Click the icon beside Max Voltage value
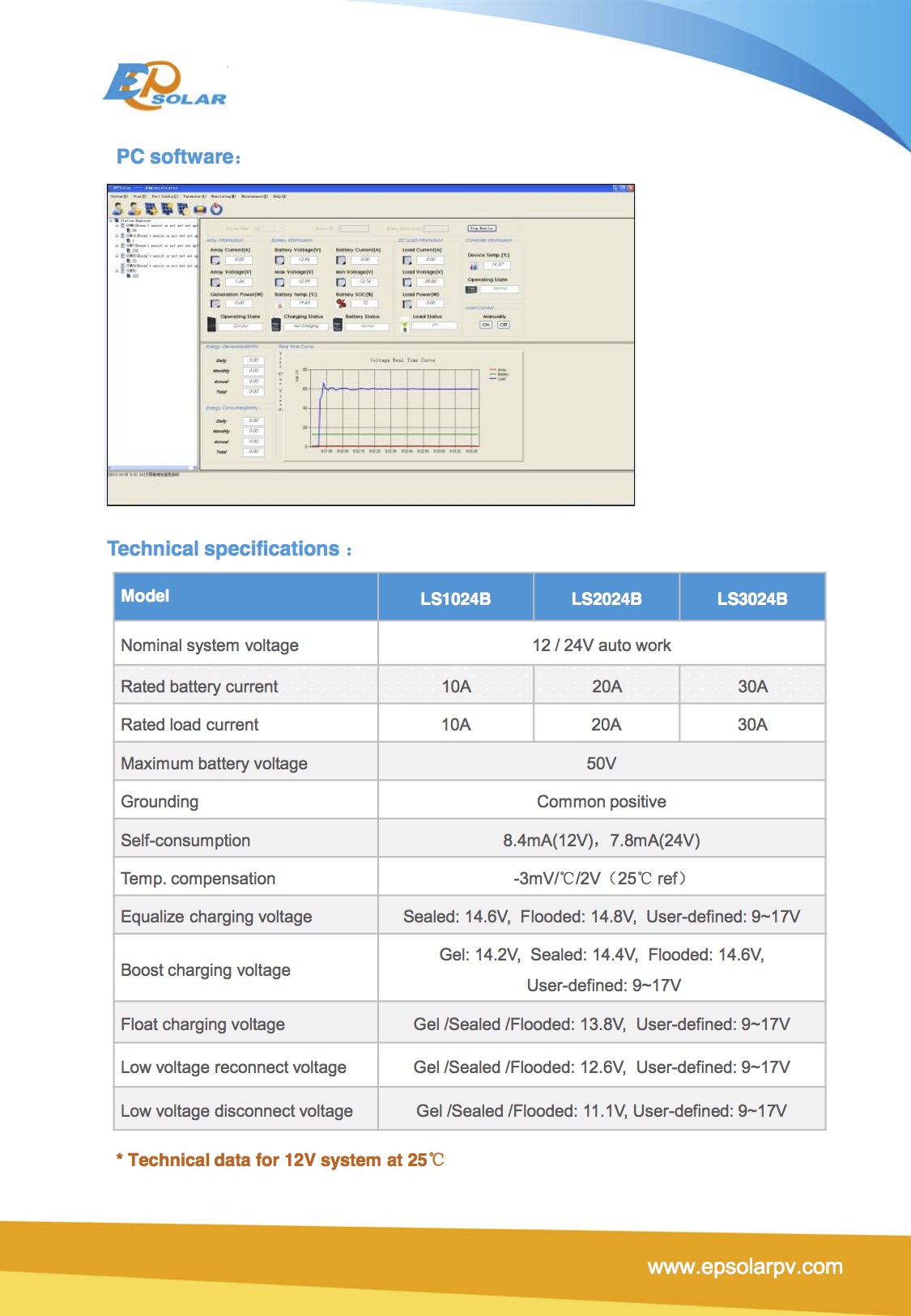Image resolution: width=911 pixels, height=1316 pixels. click(279, 282)
